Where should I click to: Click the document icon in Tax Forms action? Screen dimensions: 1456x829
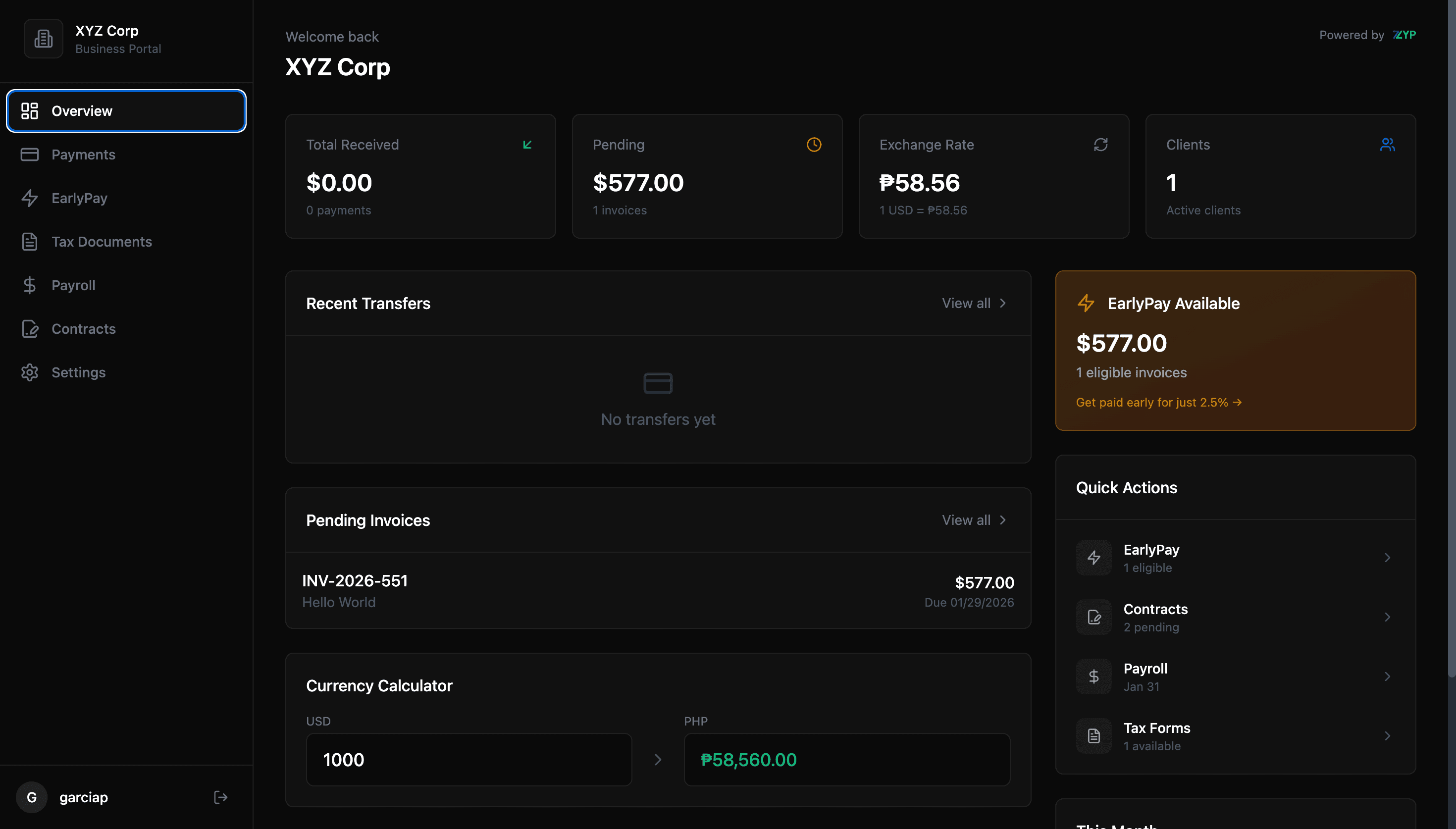coord(1093,735)
